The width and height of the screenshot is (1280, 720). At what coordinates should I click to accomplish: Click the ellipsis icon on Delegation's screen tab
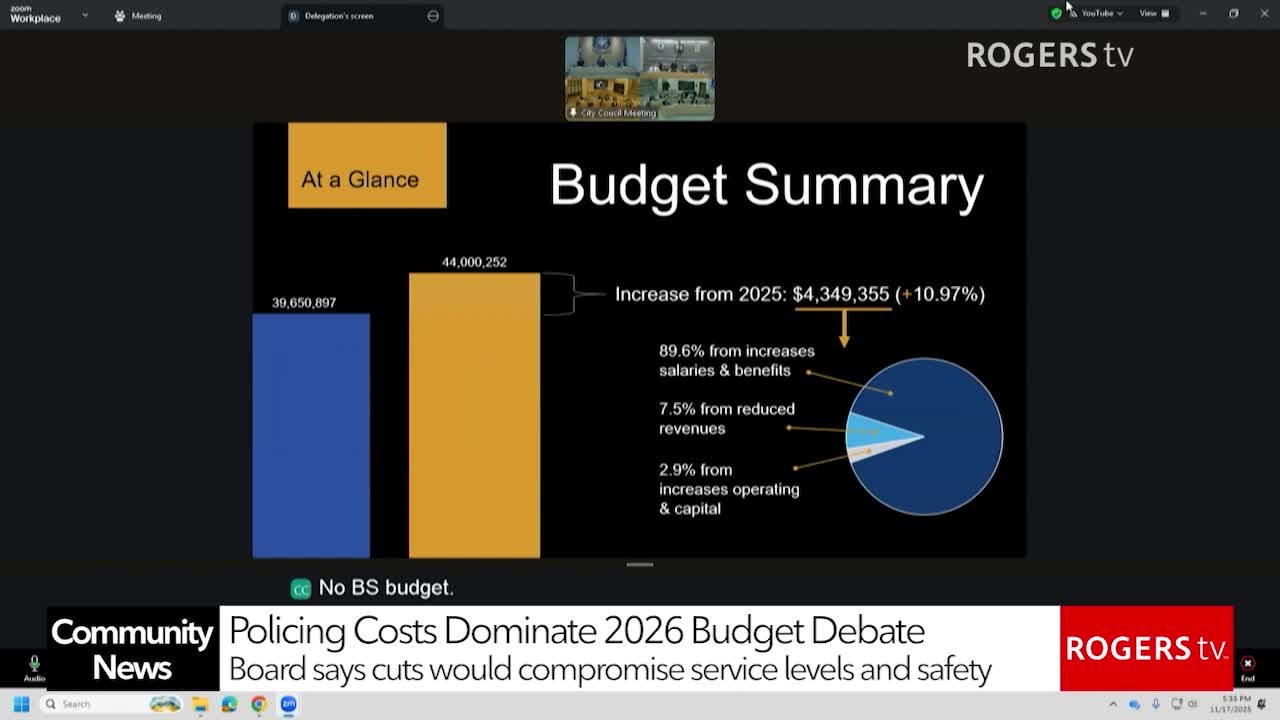click(x=431, y=16)
